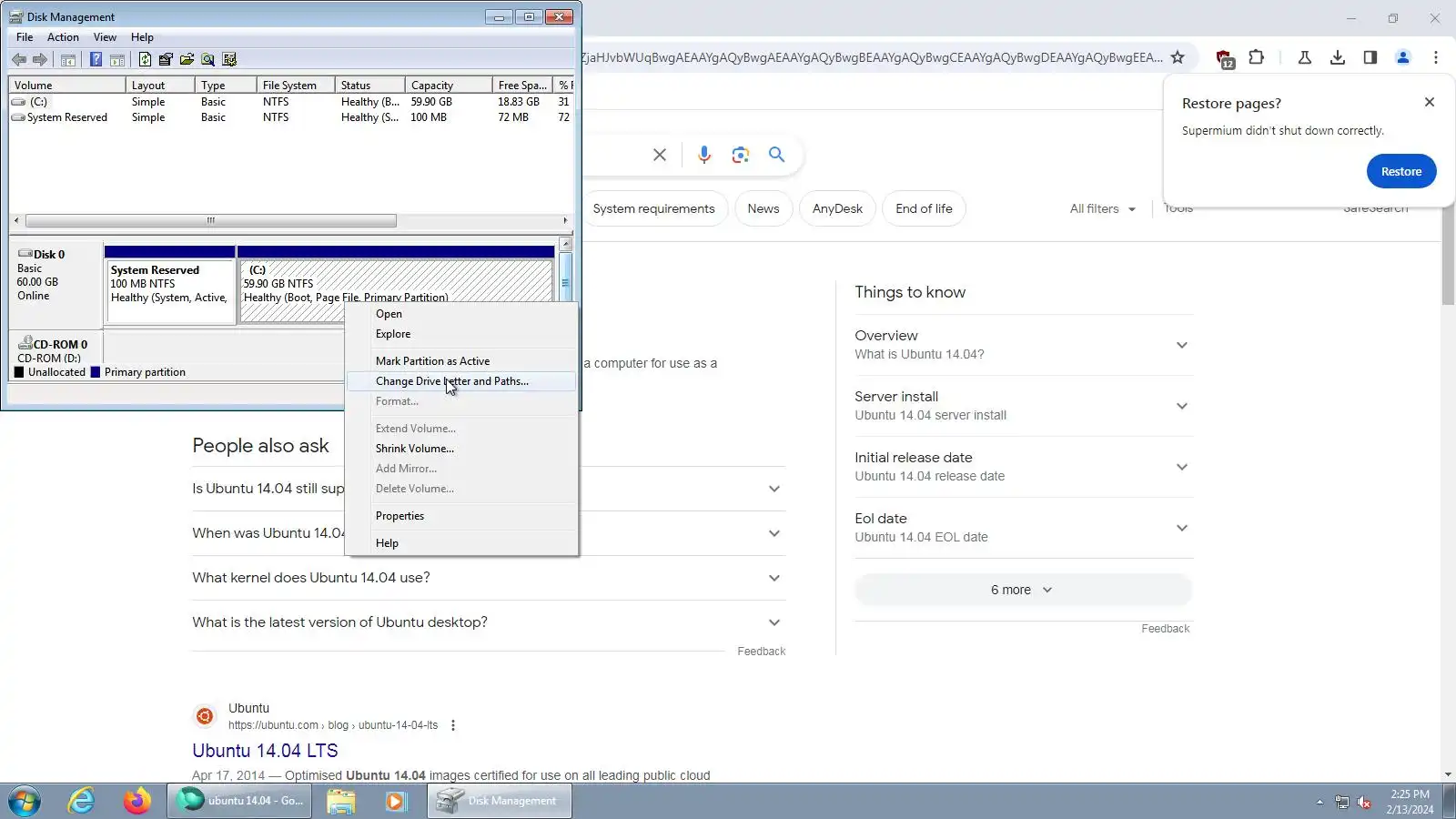Open the browser three-dot menu
Screen dimensions: 1456x819
click(1435, 57)
